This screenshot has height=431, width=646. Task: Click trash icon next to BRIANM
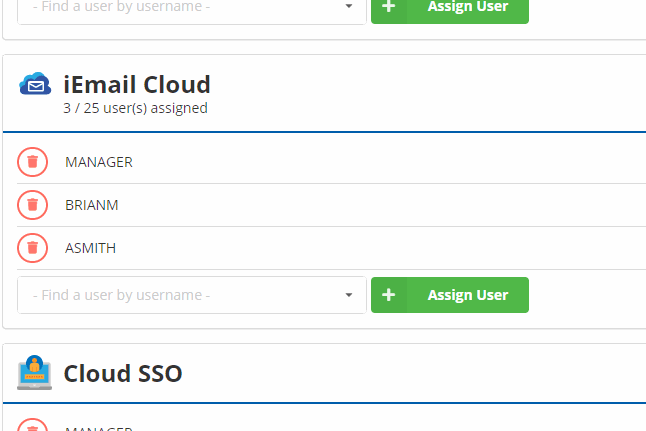coord(33,205)
